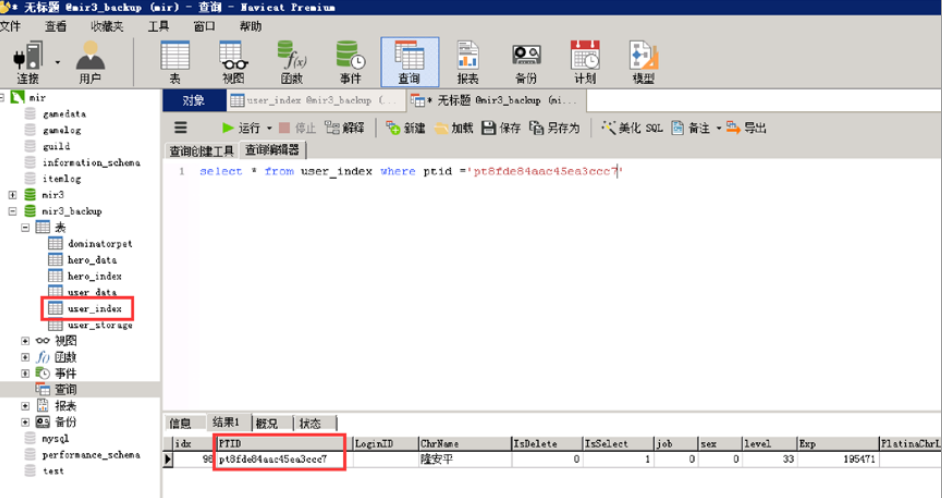The width and height of the screenshot is (942, 498).
Task: Click the PTID column header
Action: click(x=284, y=444)
